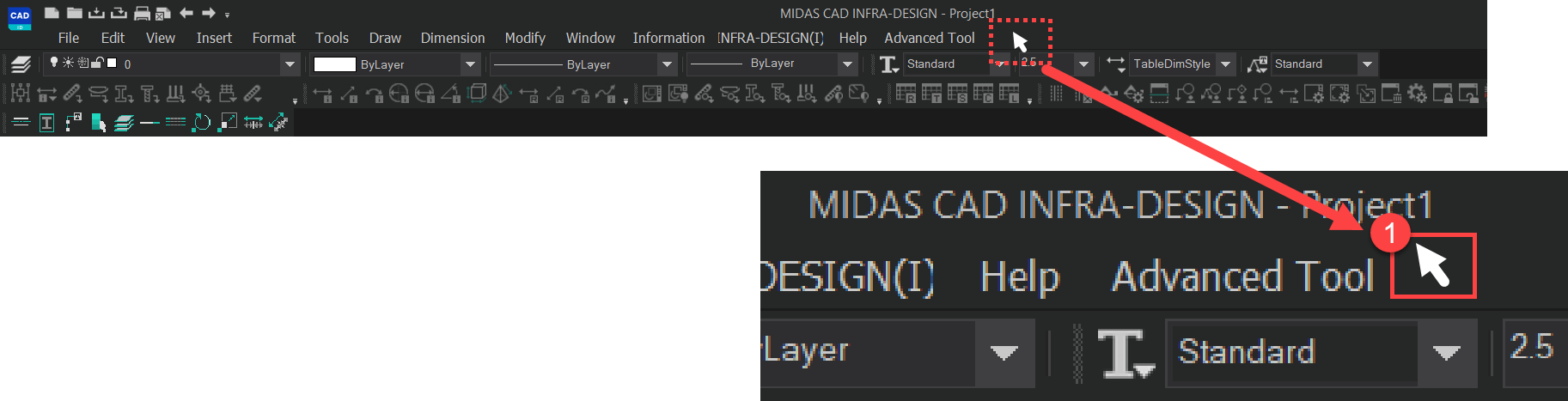Click the teal building with cursor icon

(98, 123)
